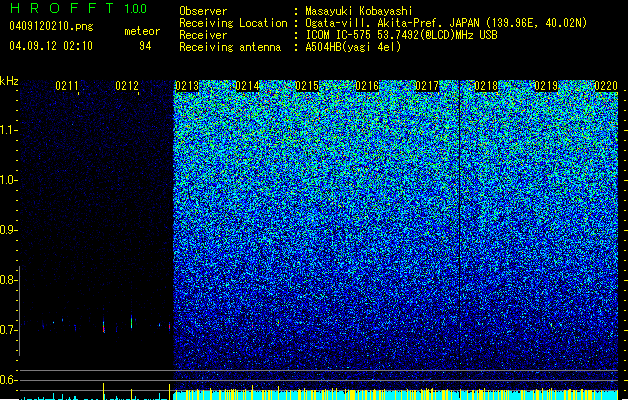Viewport: 629px width, 400px height.
Task: Click the 0215 time marker
Action: click(x=307, y=86)
